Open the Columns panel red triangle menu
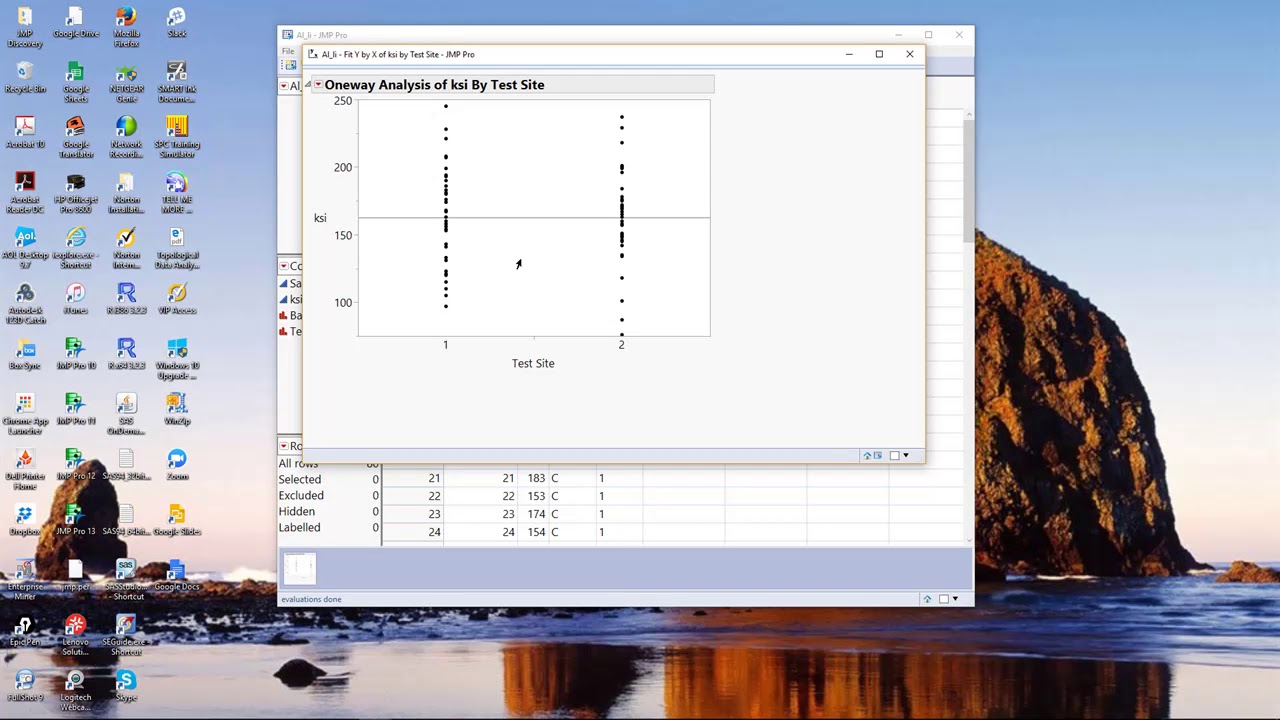Screen dimensions: 1280x720 [x=283, y=266]
